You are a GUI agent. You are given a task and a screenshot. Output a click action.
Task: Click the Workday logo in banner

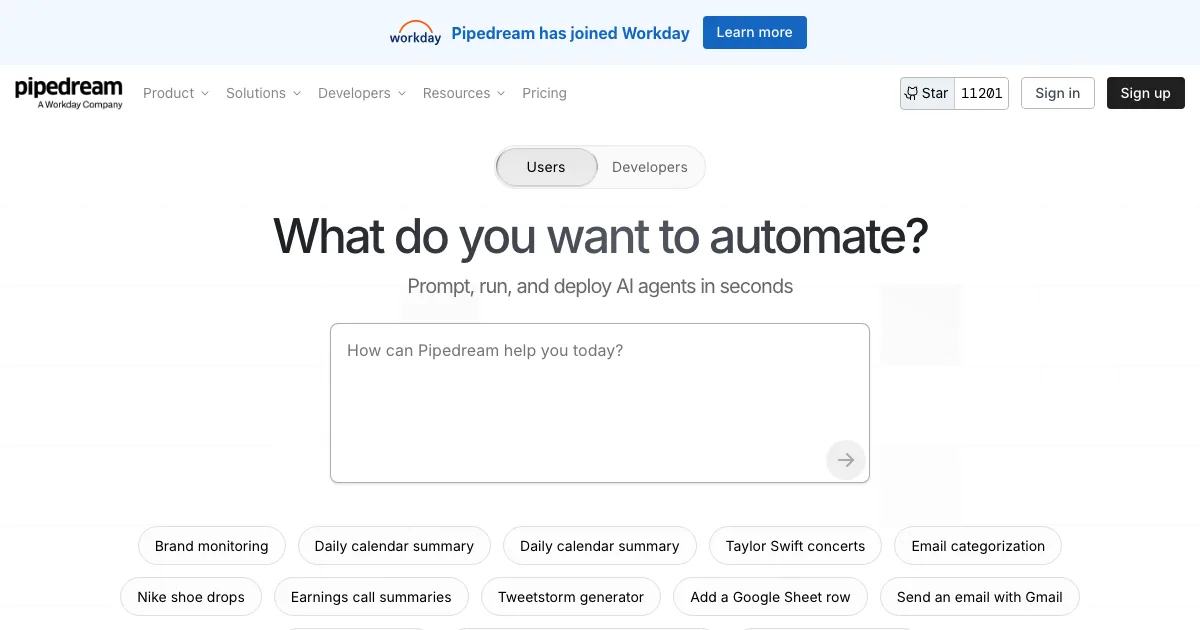[415, 33]
